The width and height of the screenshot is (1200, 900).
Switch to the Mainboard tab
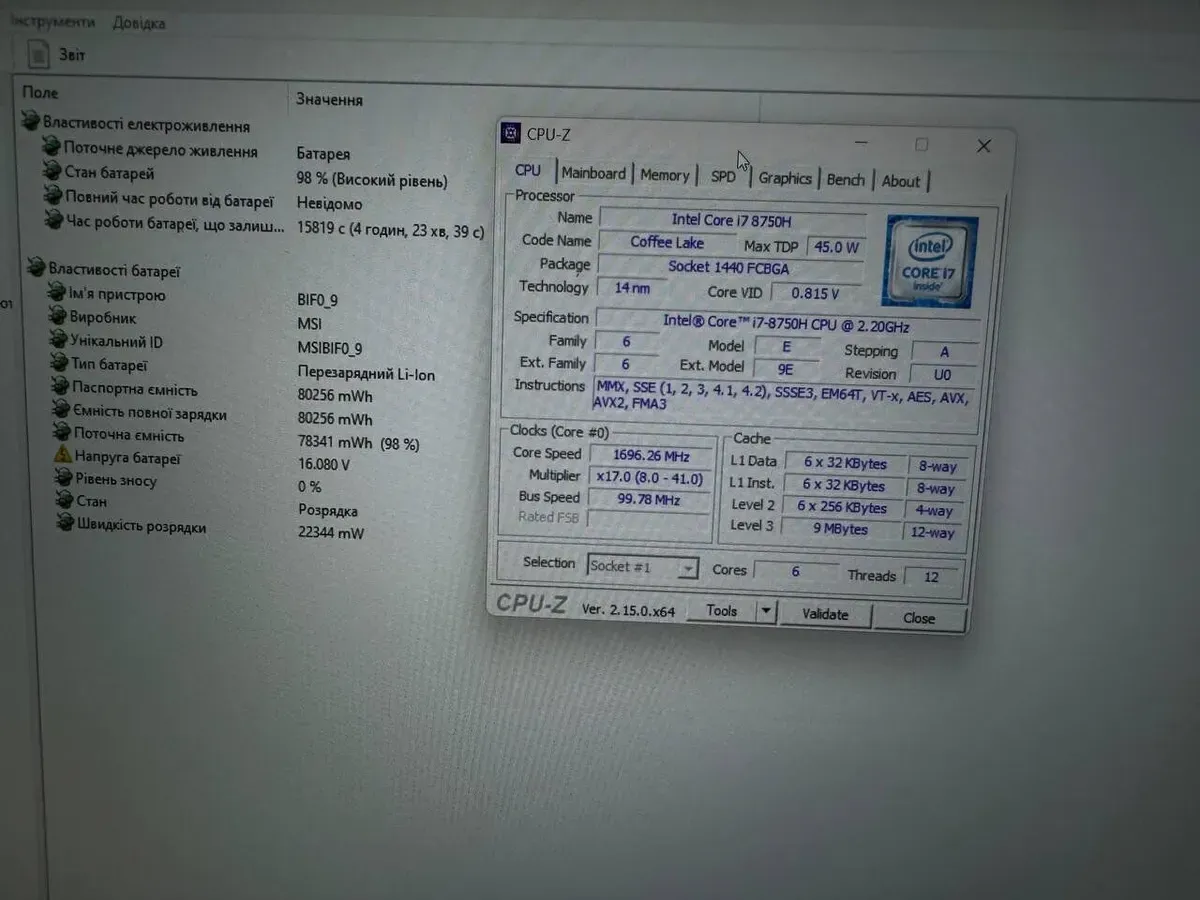(593, 174)
